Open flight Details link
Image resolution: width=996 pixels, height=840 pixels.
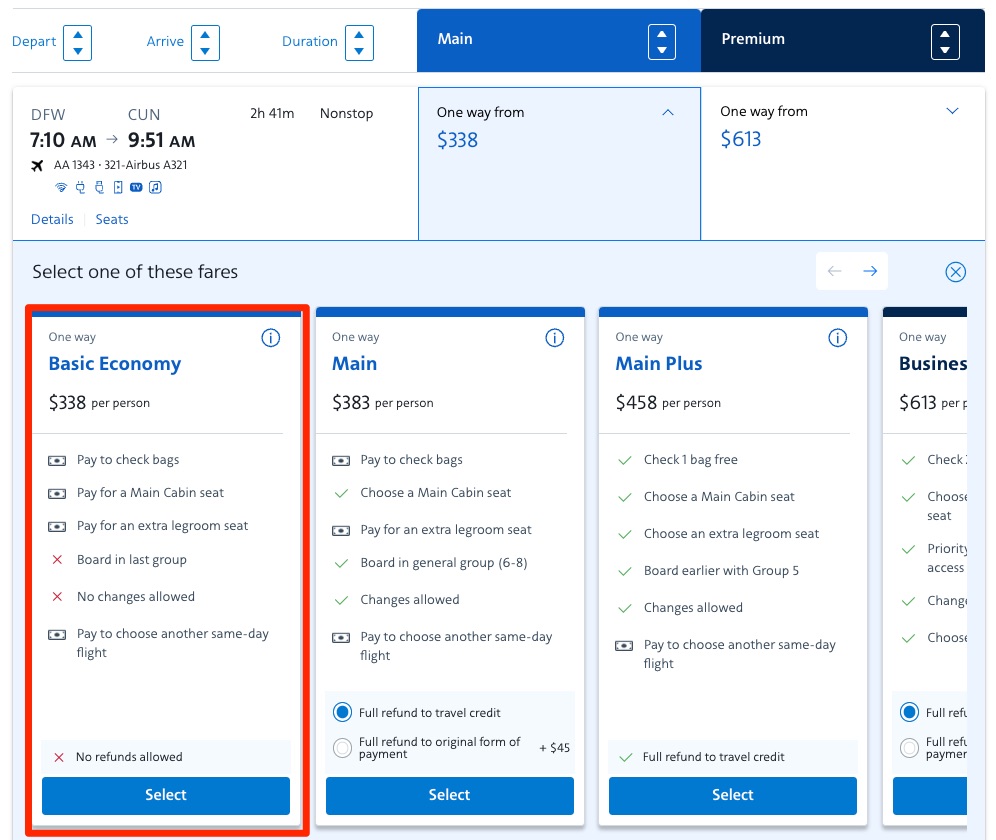coord(52,219)
